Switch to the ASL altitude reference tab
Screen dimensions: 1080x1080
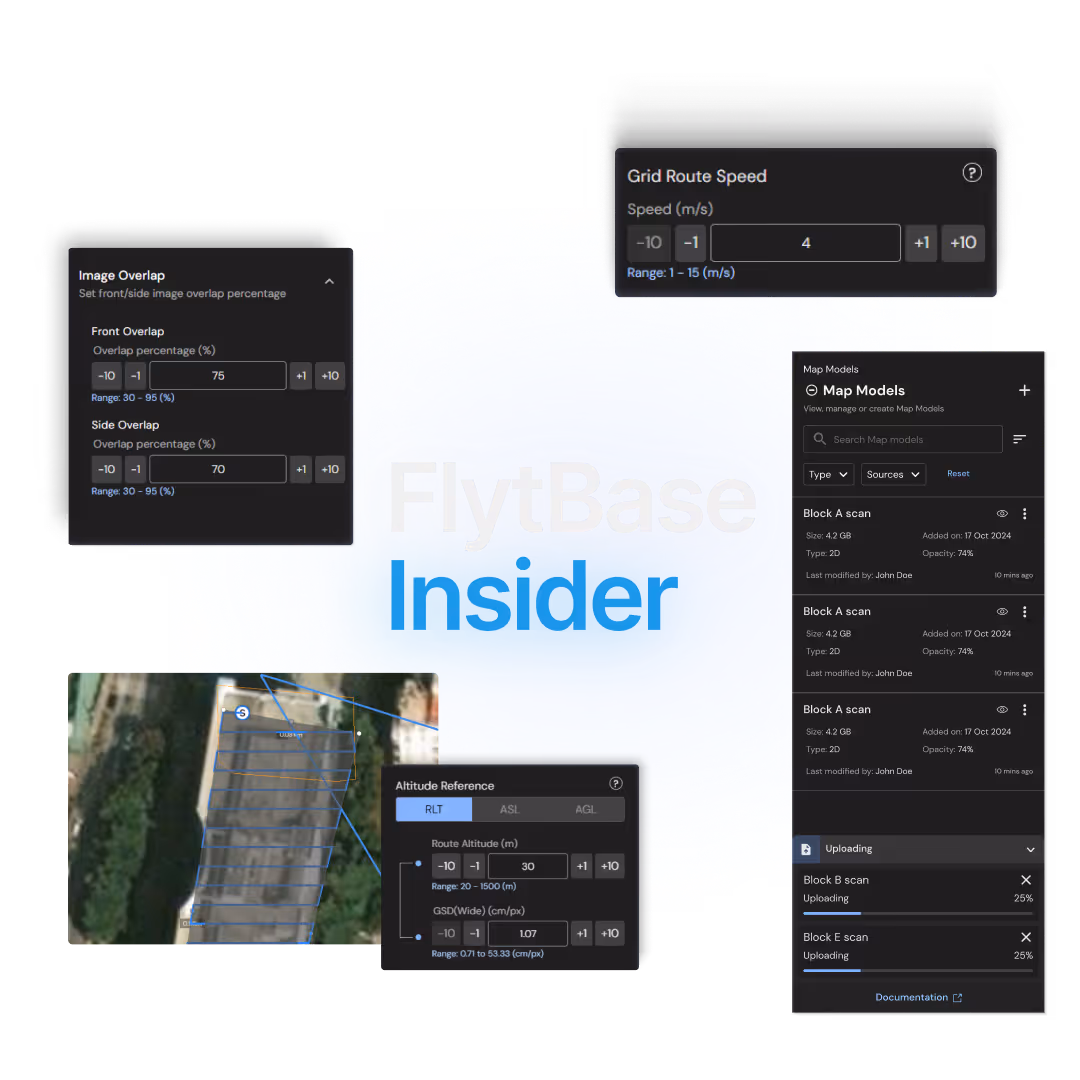coord(509,809)
